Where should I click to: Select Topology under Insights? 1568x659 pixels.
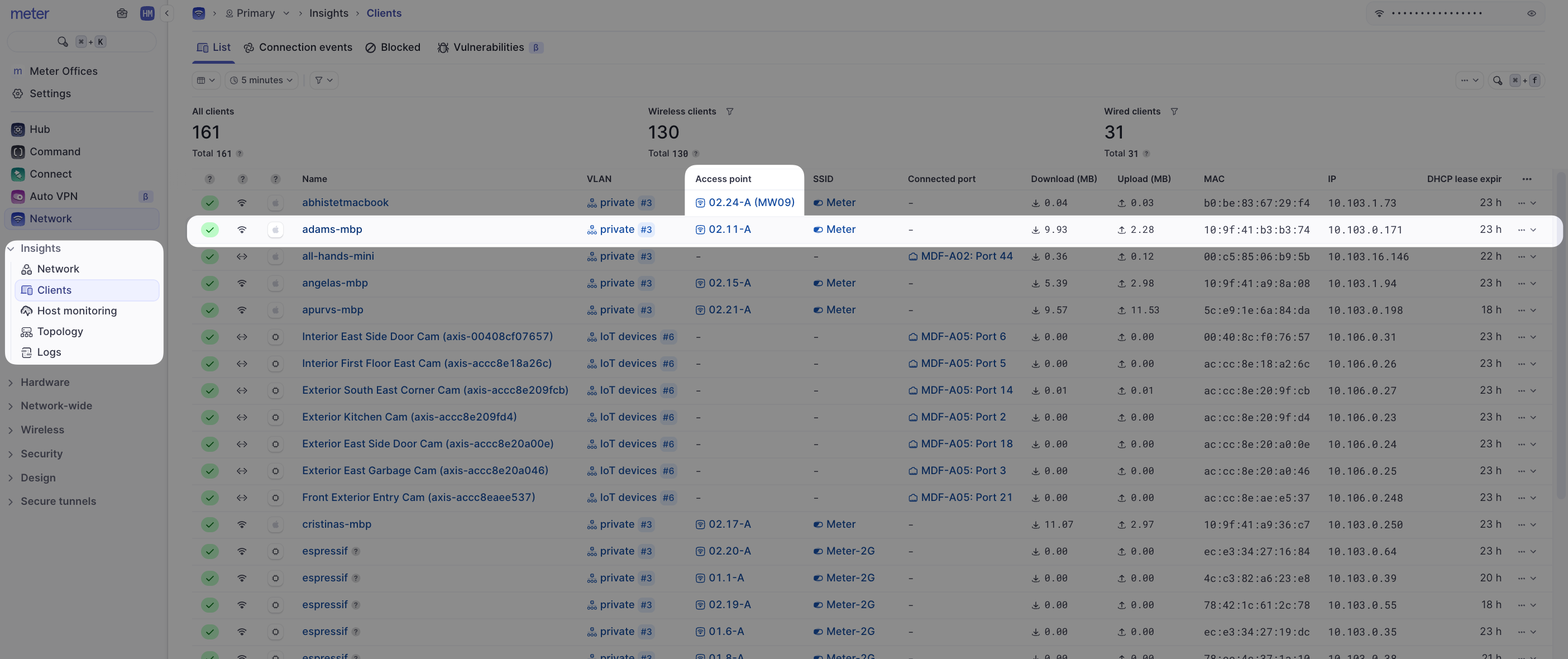pyautogui.click(x=60, y=332)
